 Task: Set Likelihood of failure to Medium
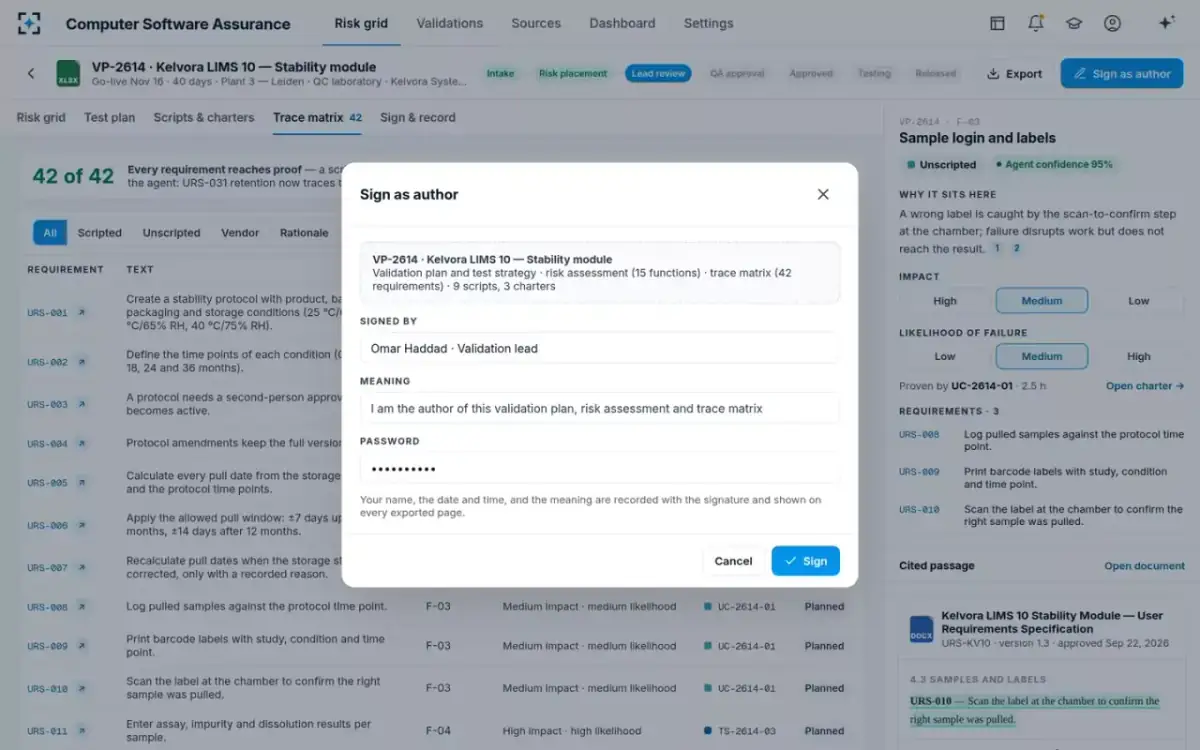[x=1042, y=356]
